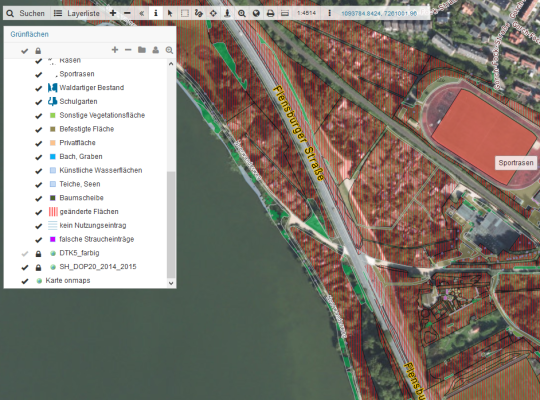Click the layer list scrollbar thumb

click(171, 224)
